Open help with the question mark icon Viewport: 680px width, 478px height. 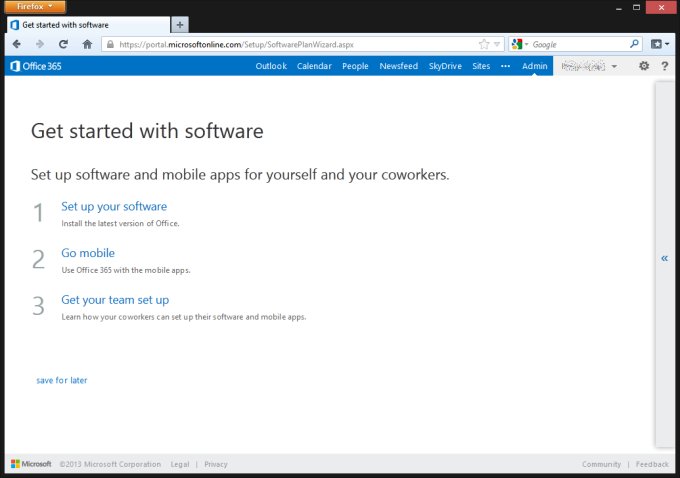[x=664, y=66]
